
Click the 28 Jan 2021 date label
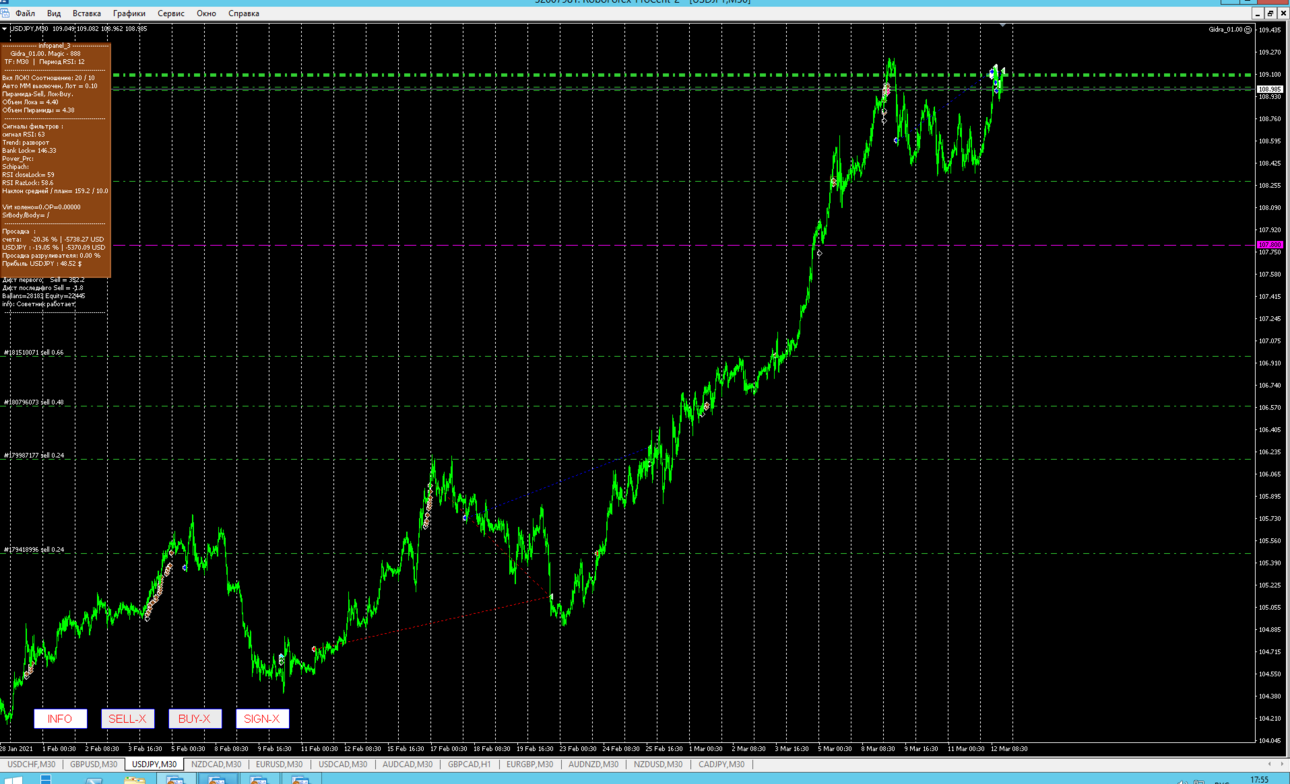(16, 749)
